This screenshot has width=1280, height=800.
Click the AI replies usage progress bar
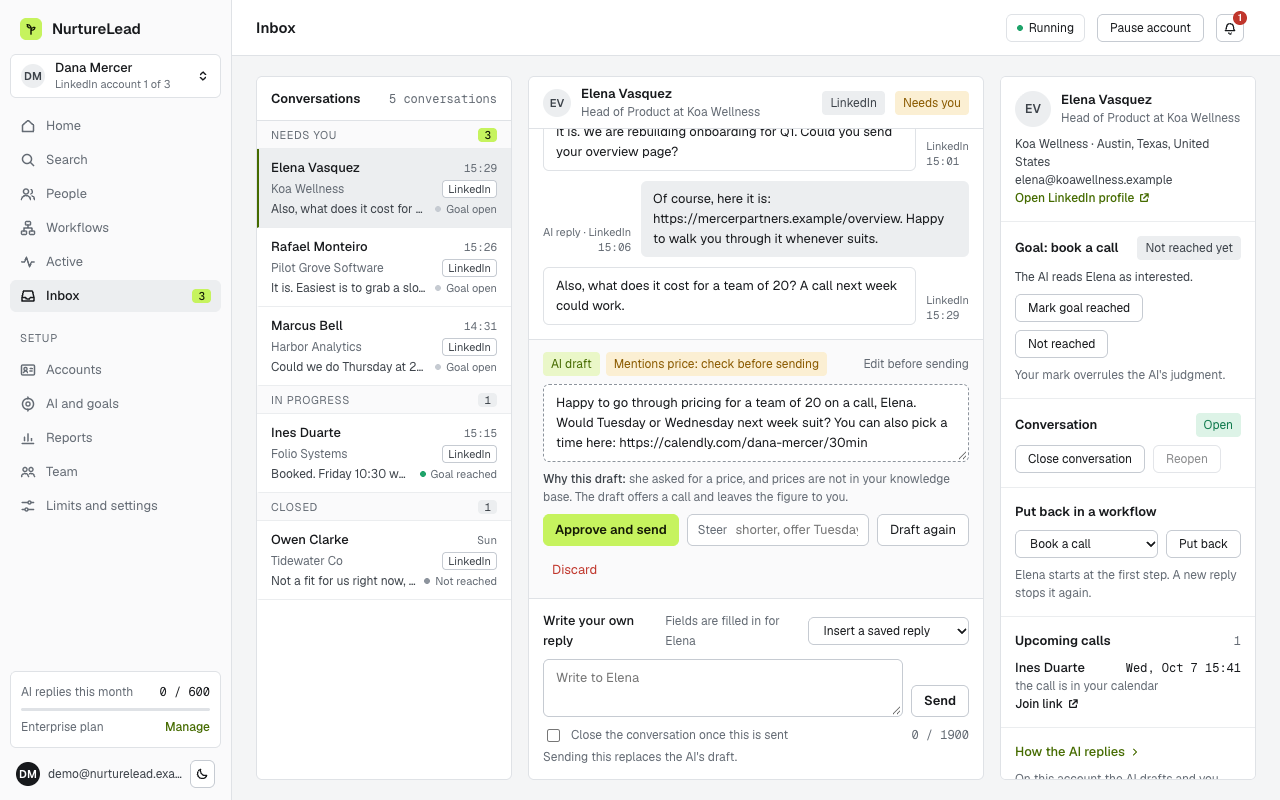(x=115, y=709)
